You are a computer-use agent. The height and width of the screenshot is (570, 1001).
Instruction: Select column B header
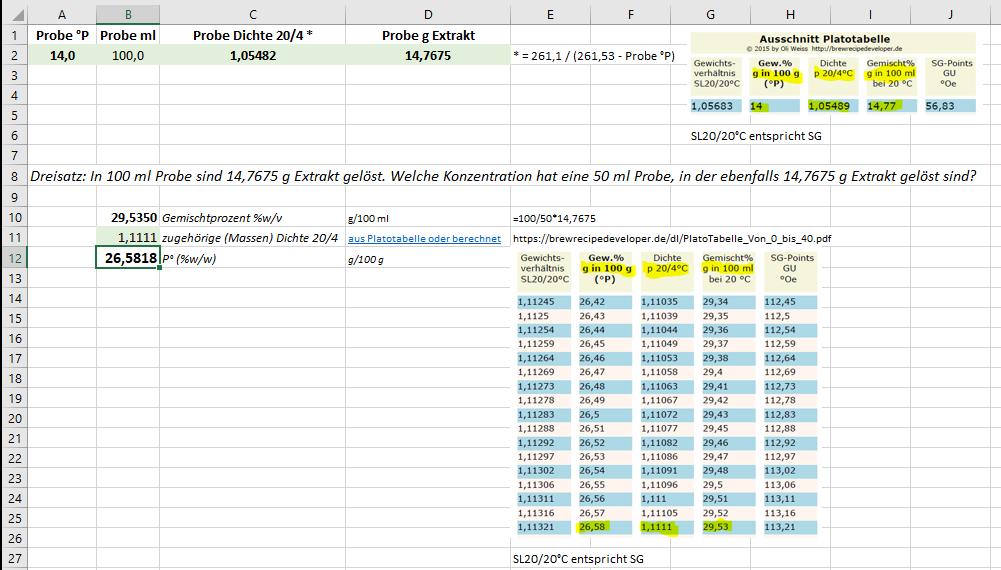click(x=128, y=14)
